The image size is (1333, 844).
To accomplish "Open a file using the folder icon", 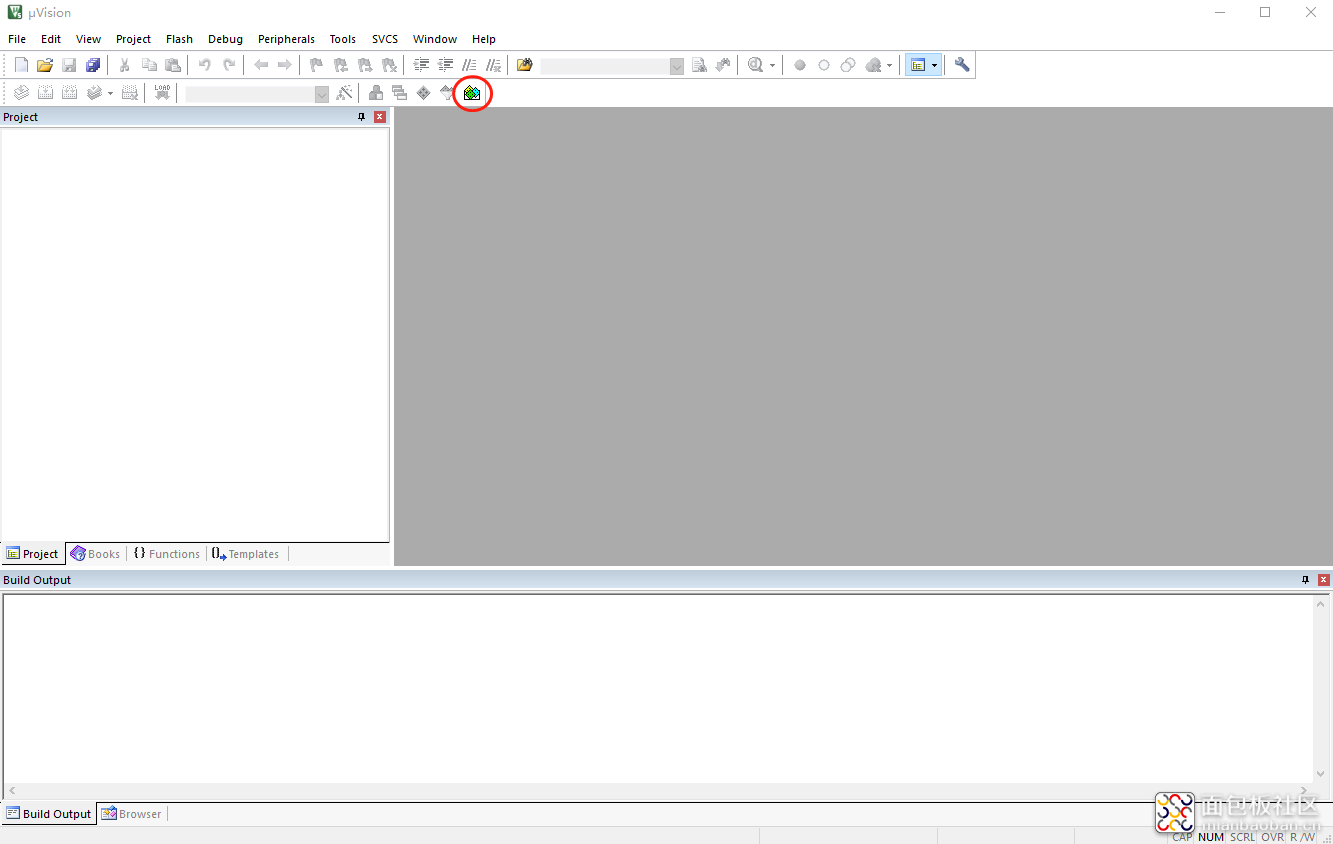I will point(45,65).
